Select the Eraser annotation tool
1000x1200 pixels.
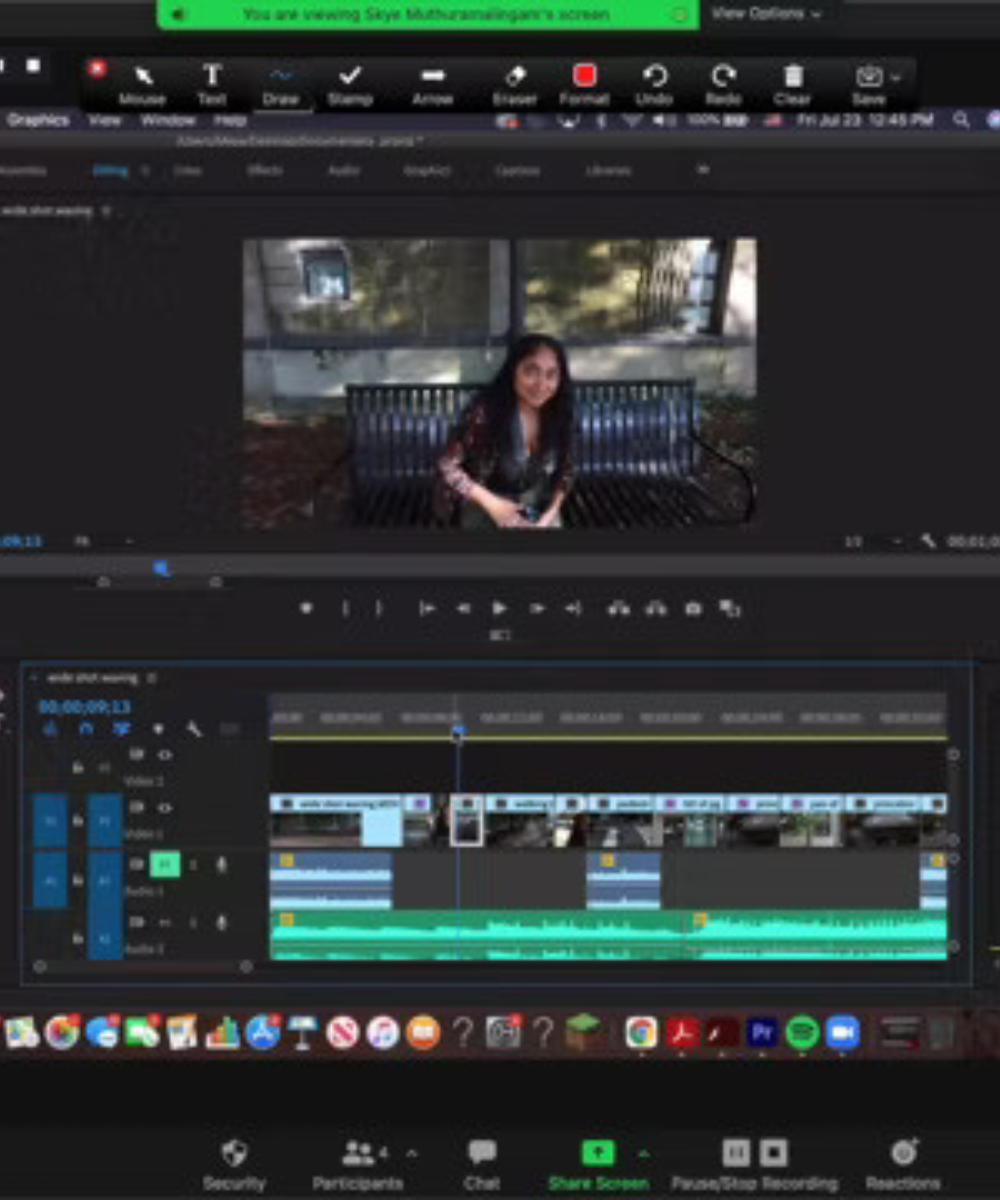[x=515, y=77]
